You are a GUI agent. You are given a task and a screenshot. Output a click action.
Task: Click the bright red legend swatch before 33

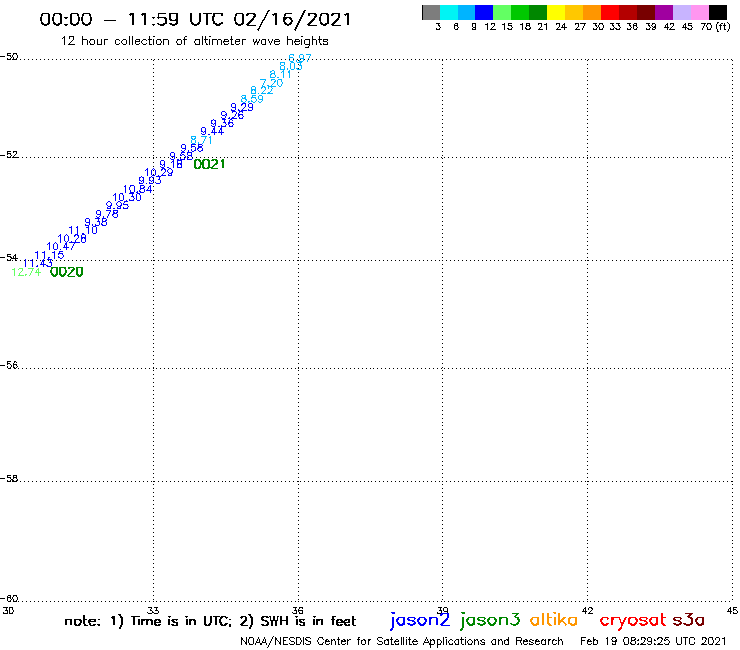[x=610, y=12]
